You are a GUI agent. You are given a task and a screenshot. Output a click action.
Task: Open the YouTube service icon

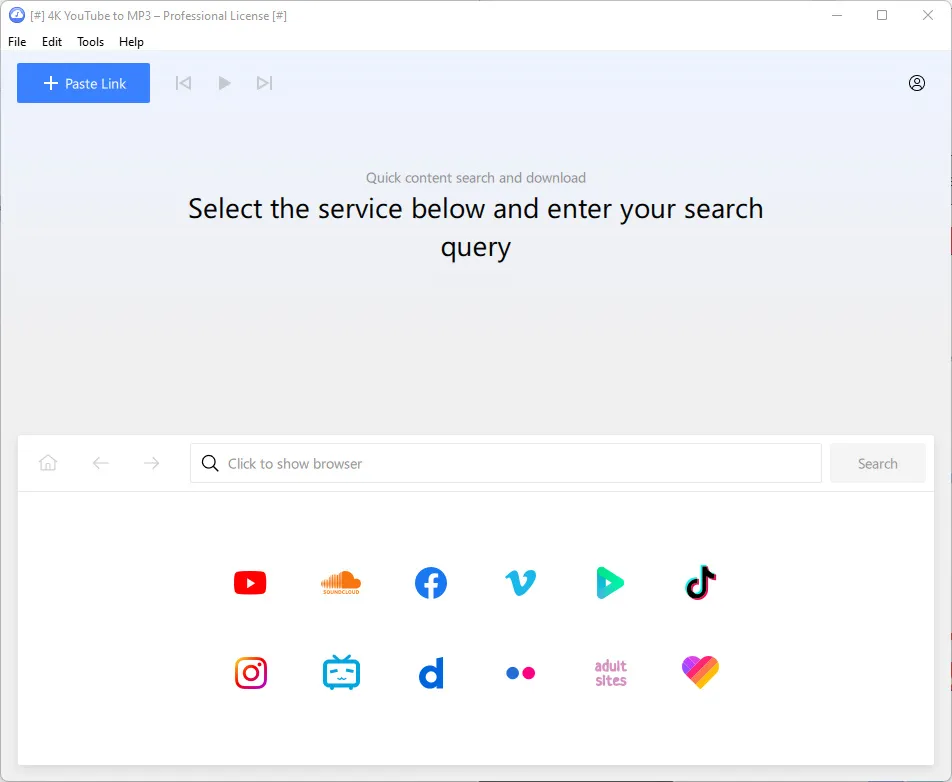point(250,583)
